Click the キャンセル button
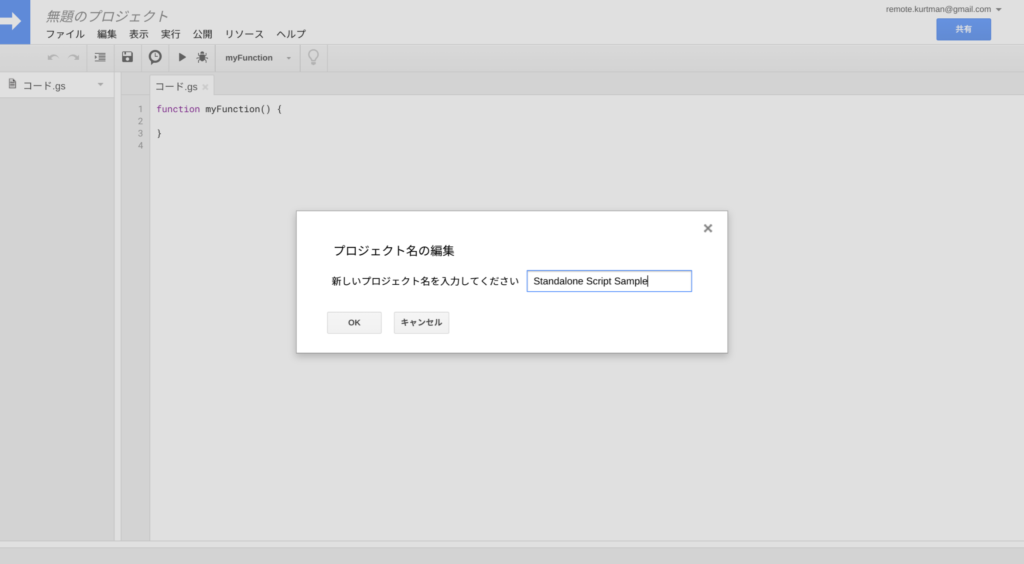 [421, 322]
